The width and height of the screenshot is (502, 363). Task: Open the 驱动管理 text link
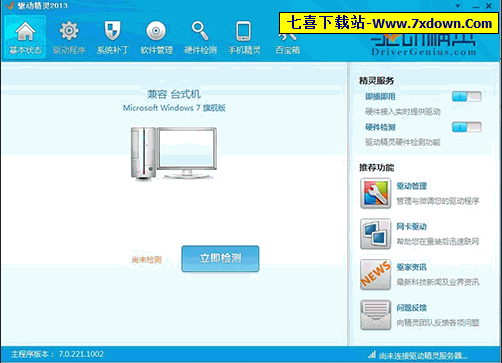tap(411, 186)
